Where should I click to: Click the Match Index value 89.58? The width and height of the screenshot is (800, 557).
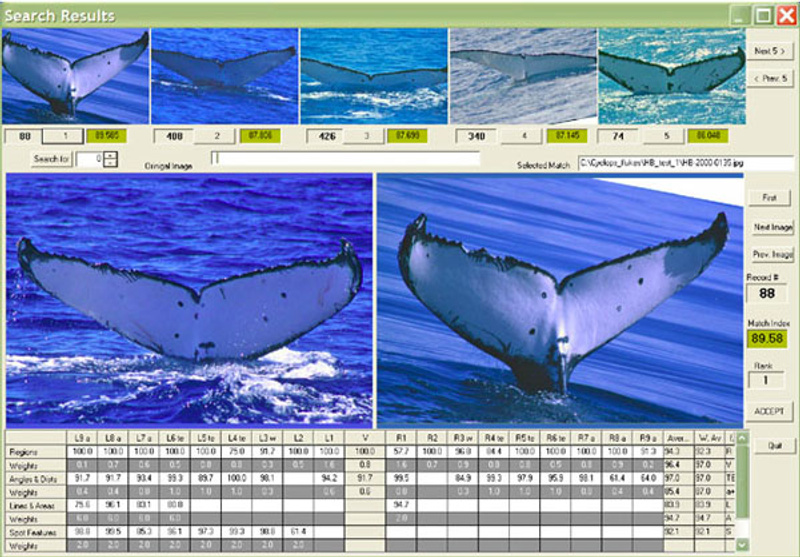767,339
